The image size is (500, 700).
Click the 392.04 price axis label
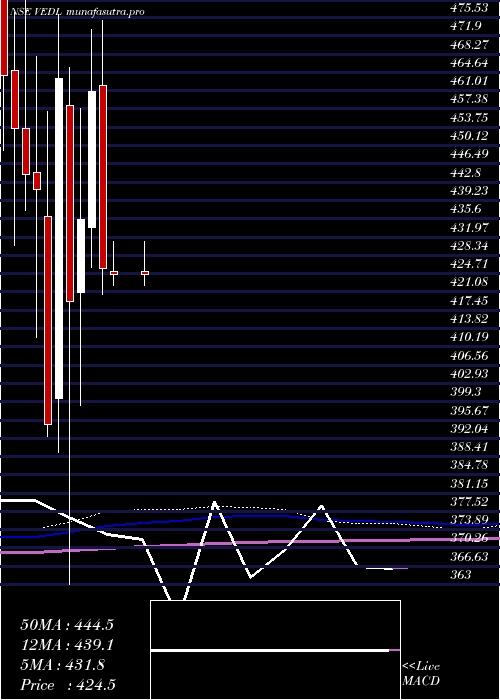pos(470,428)
